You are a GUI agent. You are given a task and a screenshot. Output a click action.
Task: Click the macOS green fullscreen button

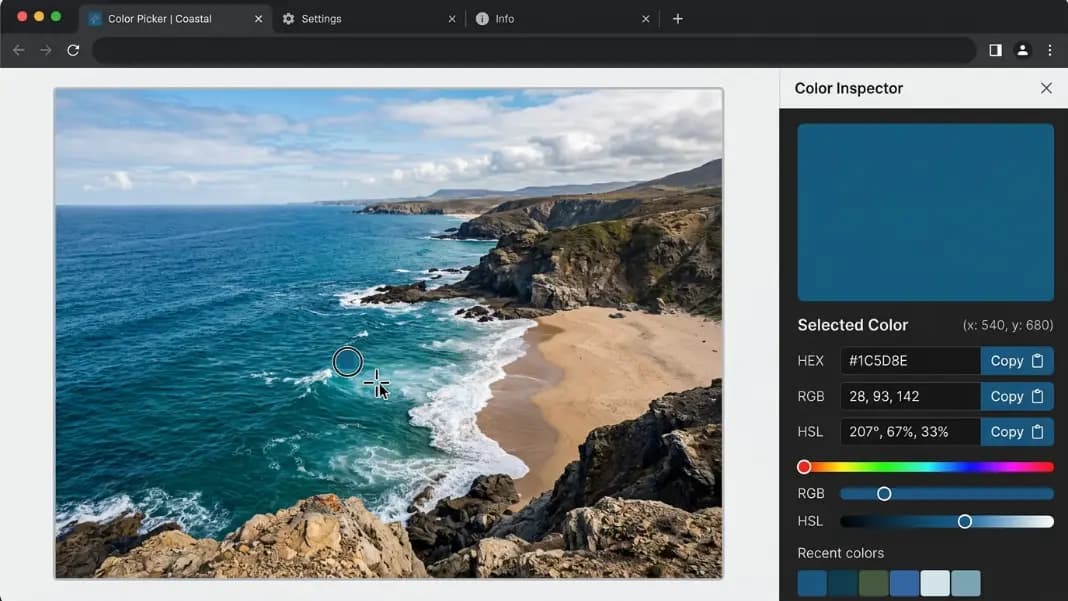[x=56, y=16]
